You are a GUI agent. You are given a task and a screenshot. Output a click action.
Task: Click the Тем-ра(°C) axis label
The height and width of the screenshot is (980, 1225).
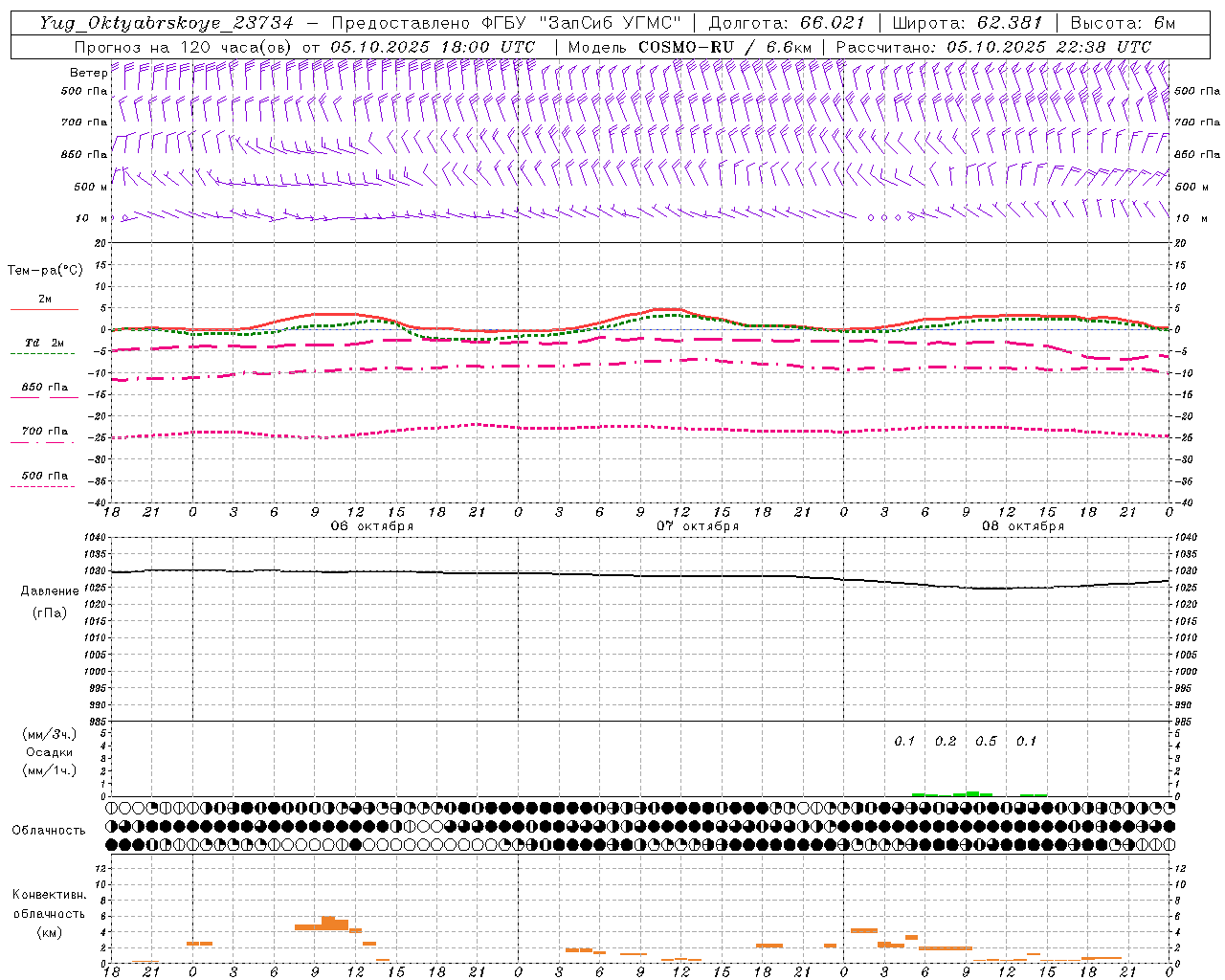click(45, 271)
